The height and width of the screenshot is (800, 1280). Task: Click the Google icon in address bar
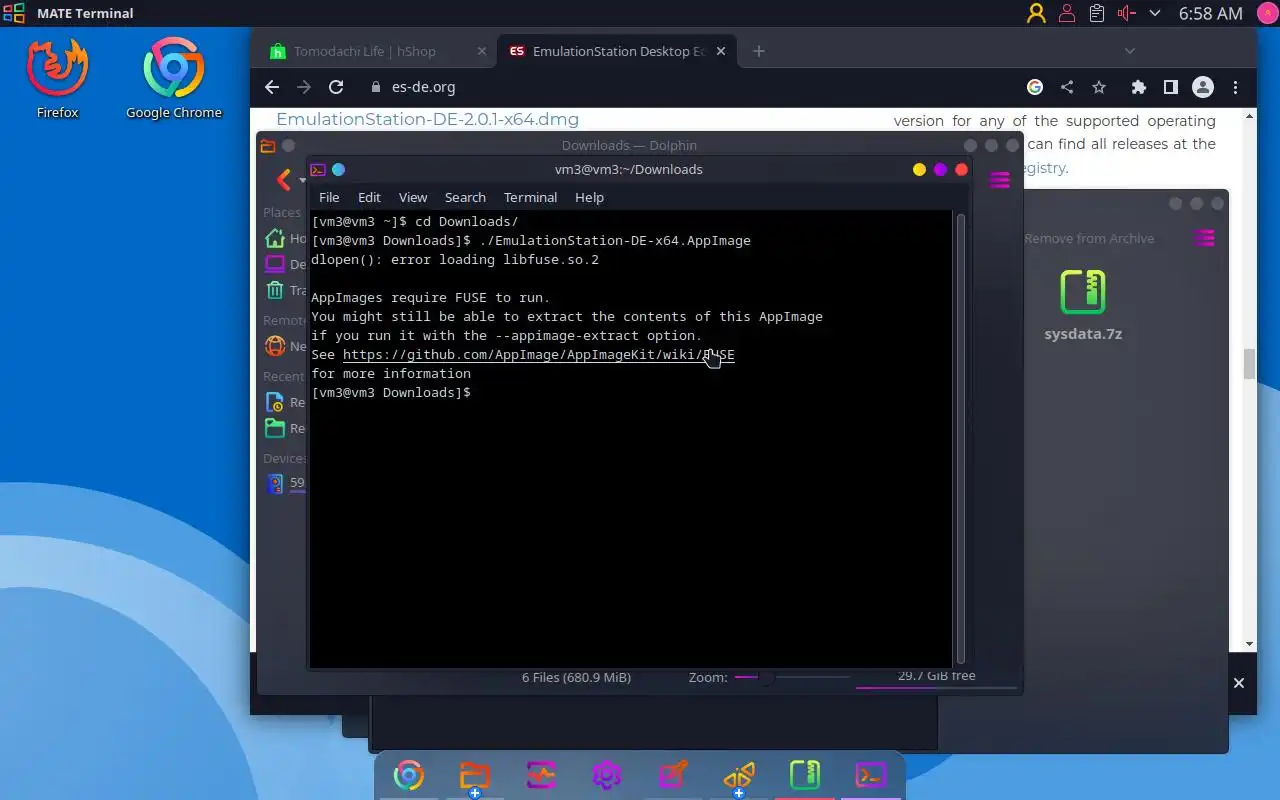1035,87
